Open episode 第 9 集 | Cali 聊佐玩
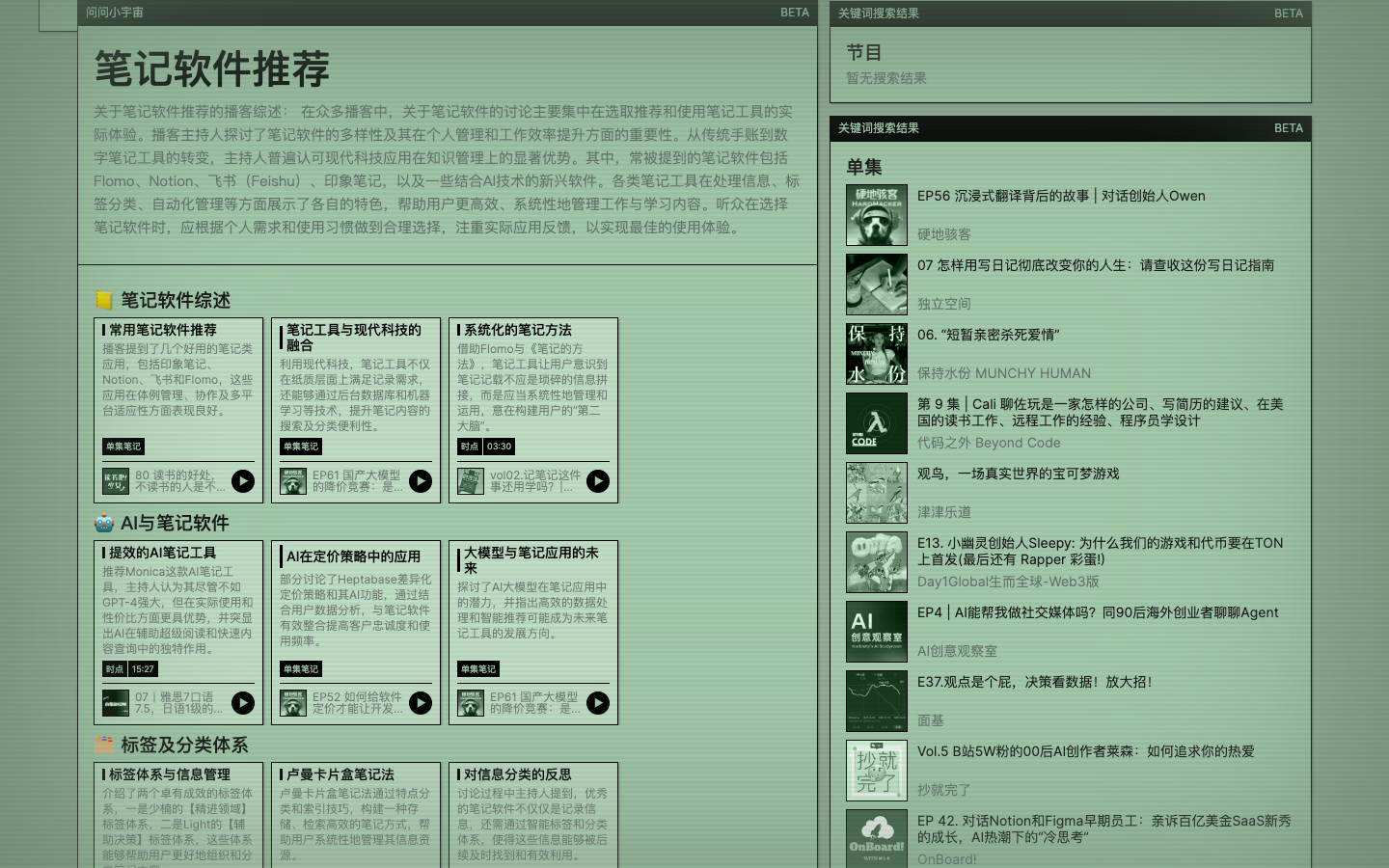Viewport: 1389px width, 868px height. point(1101,413)
